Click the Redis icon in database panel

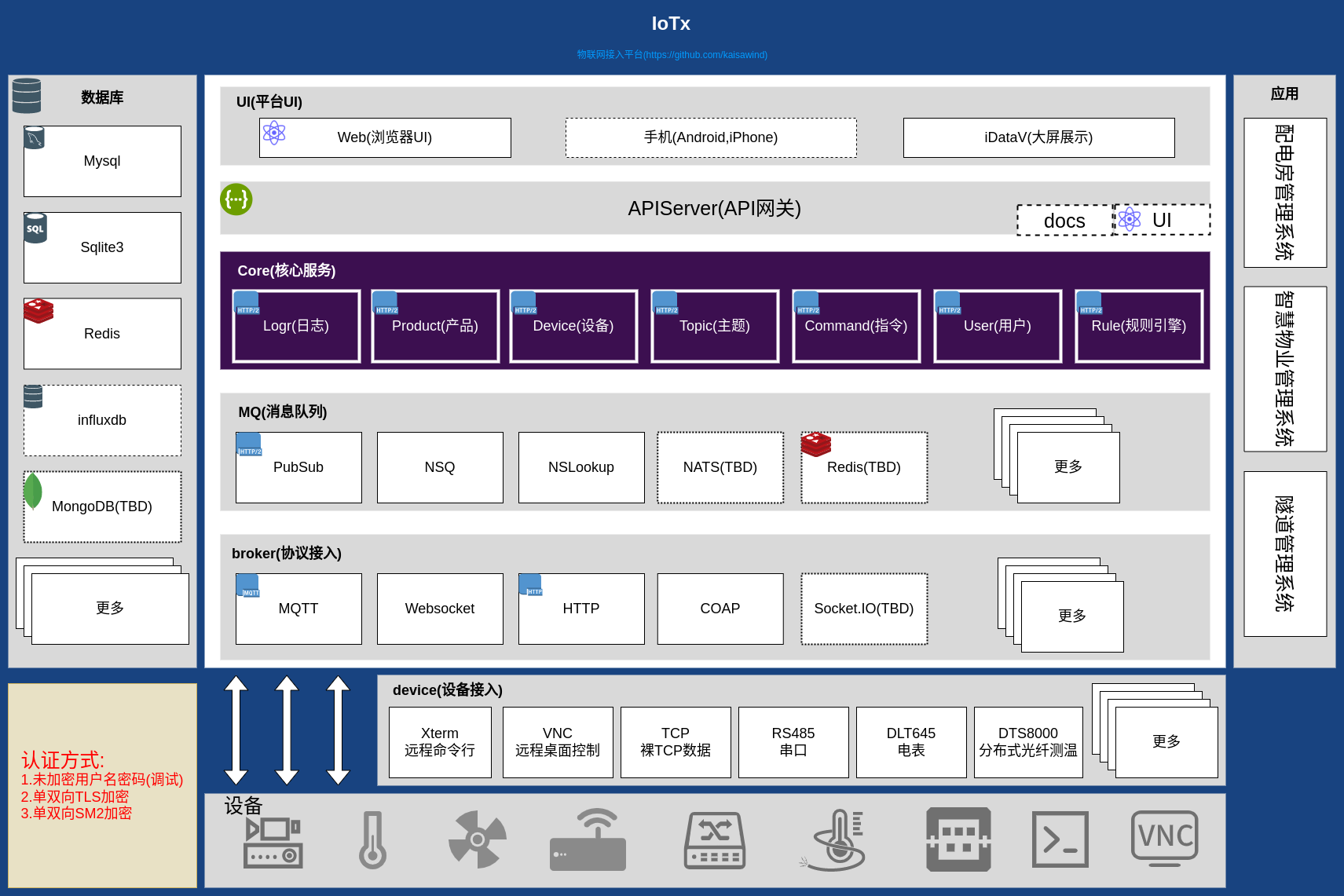pyautogui.click(x=38, y=311)
